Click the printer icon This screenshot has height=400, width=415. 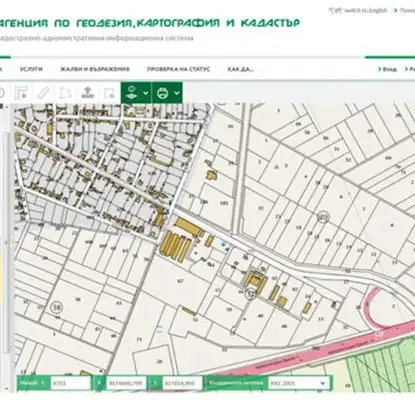163,93
